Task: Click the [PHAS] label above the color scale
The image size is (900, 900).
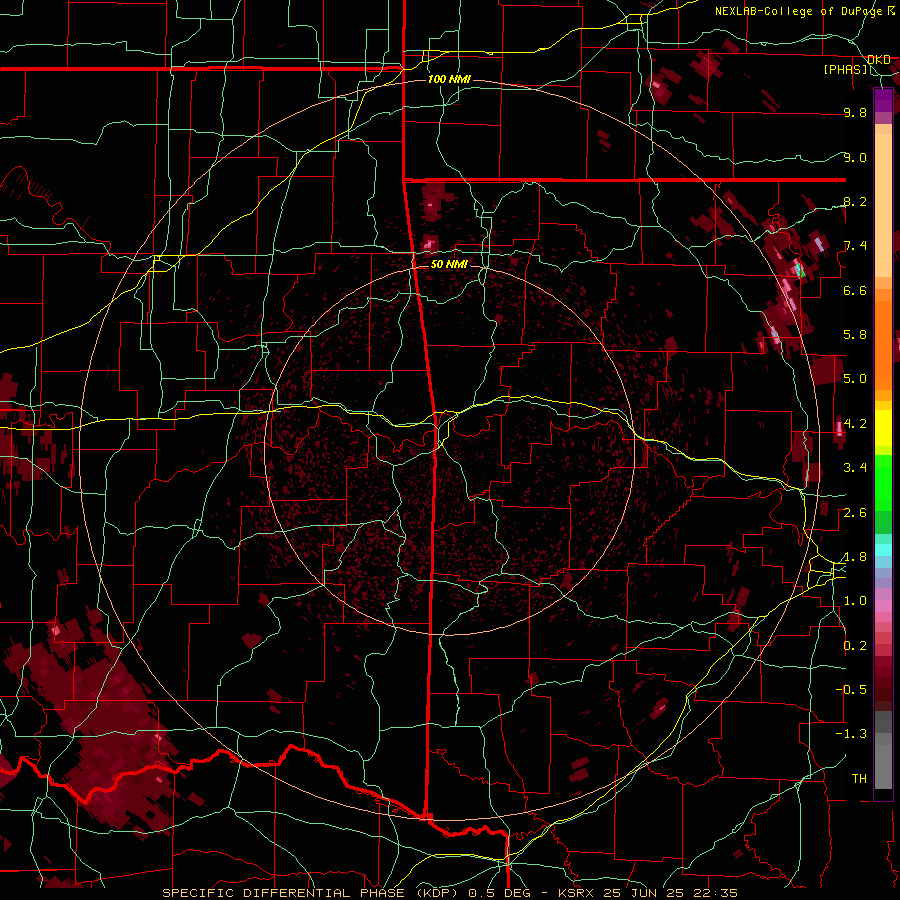Action: click(x=846, y=69)
